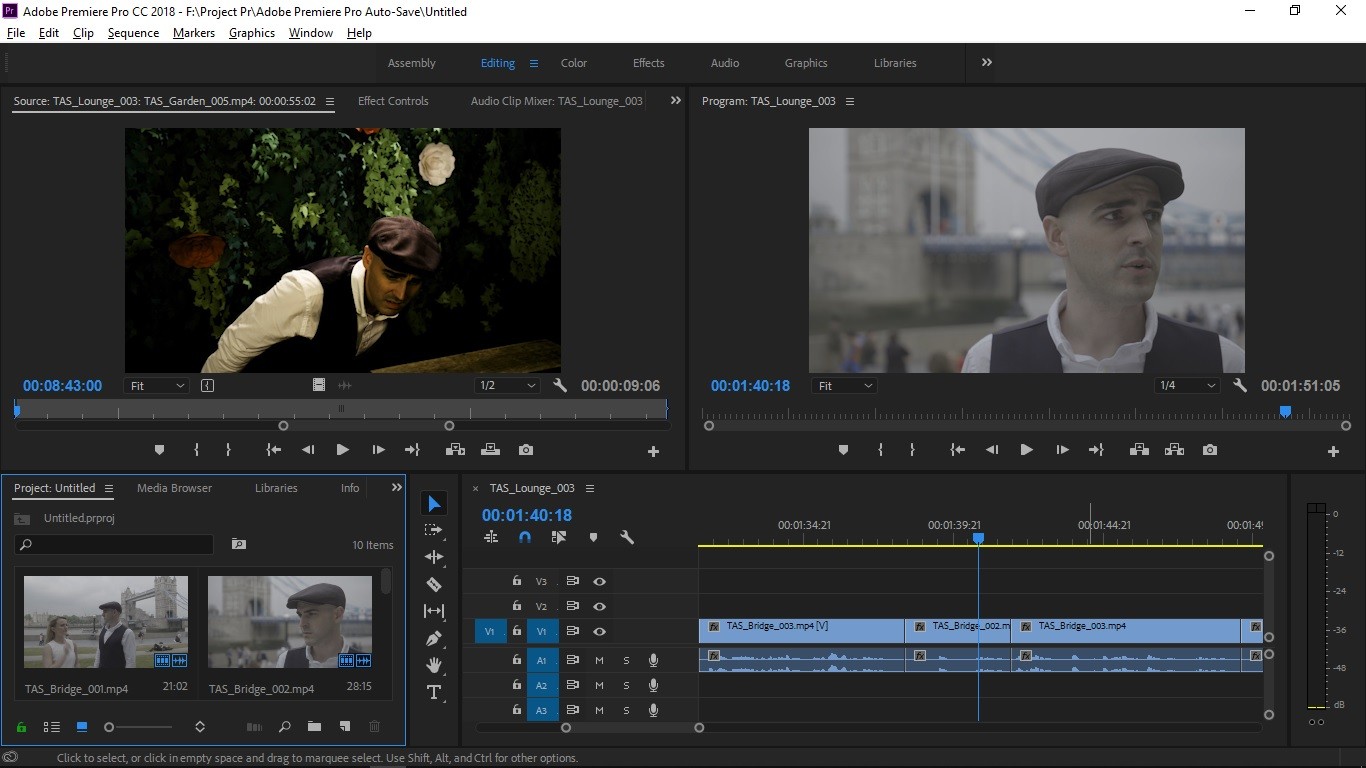Toggle V3 track output eye
Image resolution: width=1366 pixels, height=768 pixels.
(x=599, y=581)
